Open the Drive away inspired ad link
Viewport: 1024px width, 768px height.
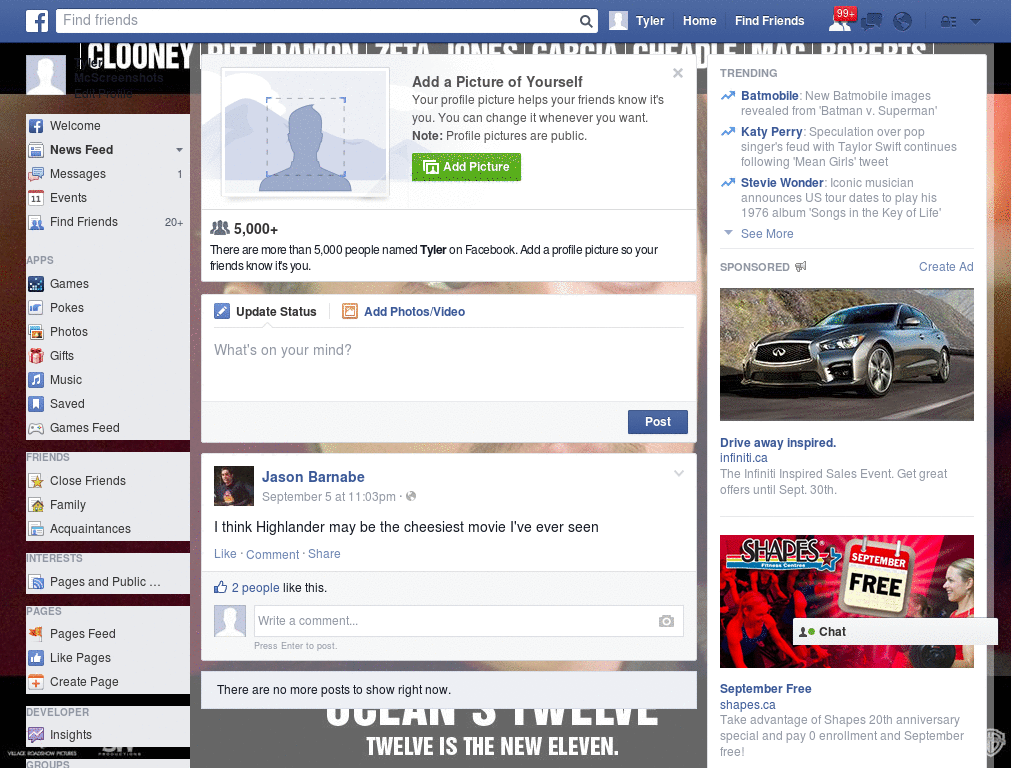tap(778, 443)
